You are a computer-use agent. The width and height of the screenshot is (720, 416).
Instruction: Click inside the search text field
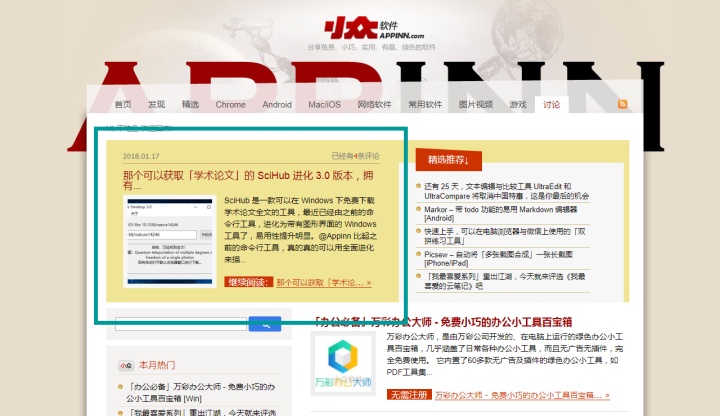181,324
